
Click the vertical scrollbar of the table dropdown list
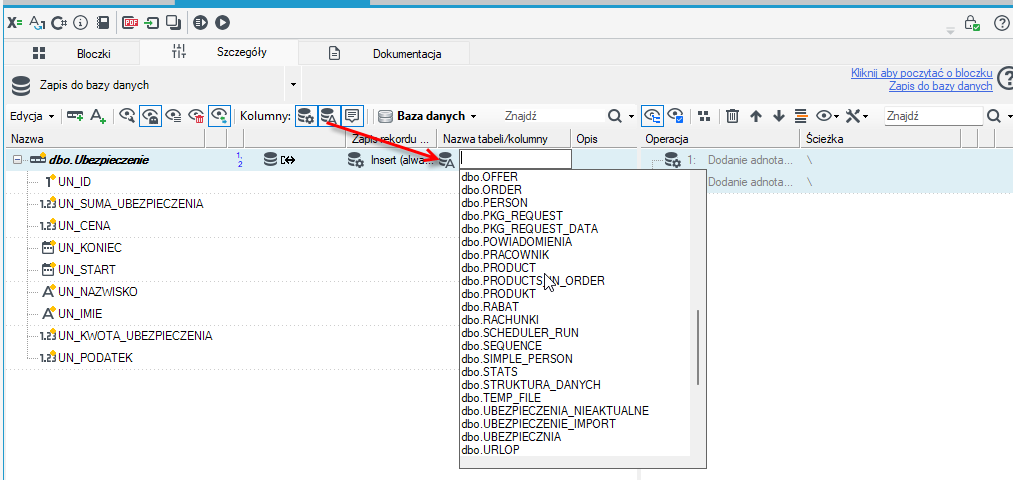pos(698,348)
